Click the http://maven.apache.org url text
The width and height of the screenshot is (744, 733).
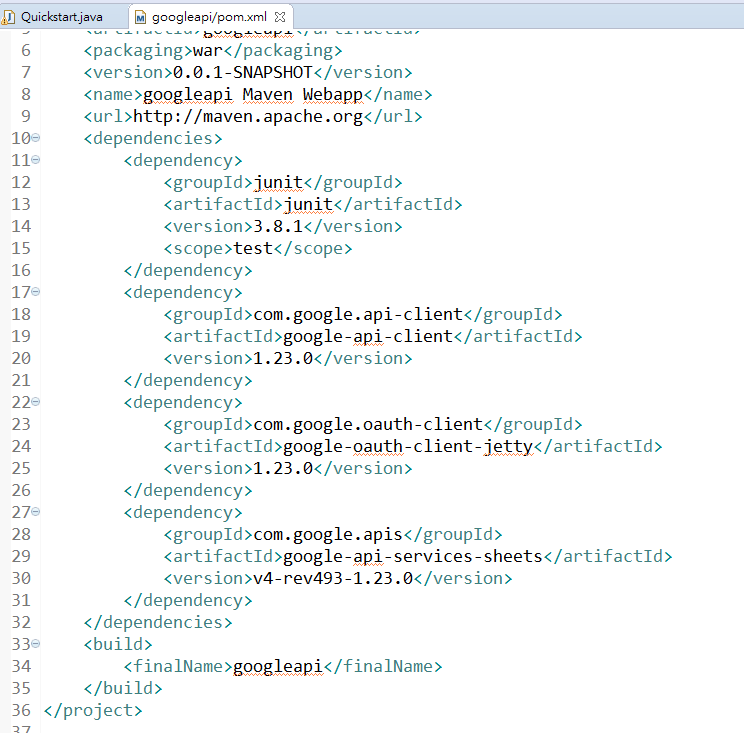click(x=248, y=117)
